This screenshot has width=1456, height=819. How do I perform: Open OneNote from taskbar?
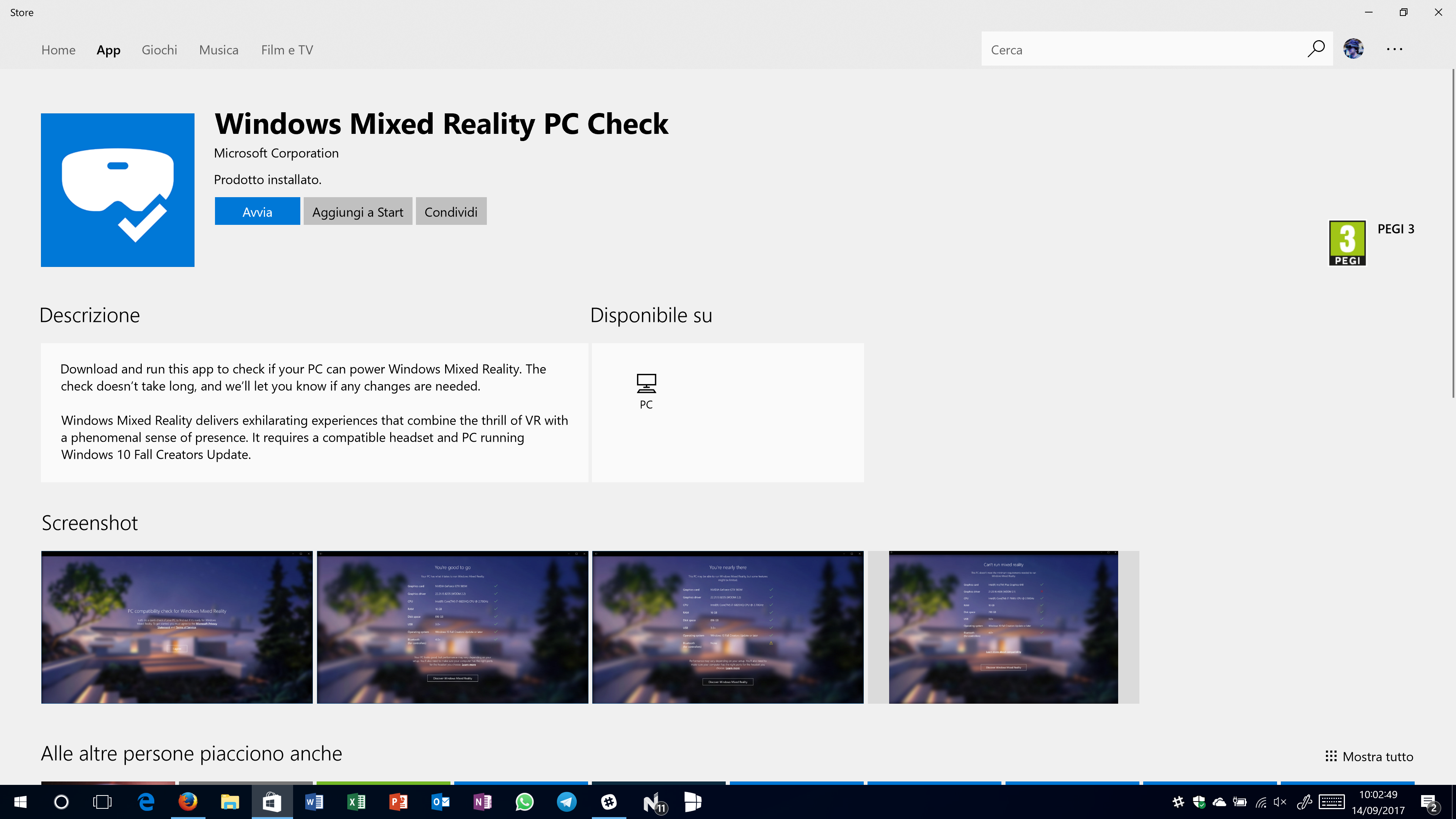click(482, 802)
